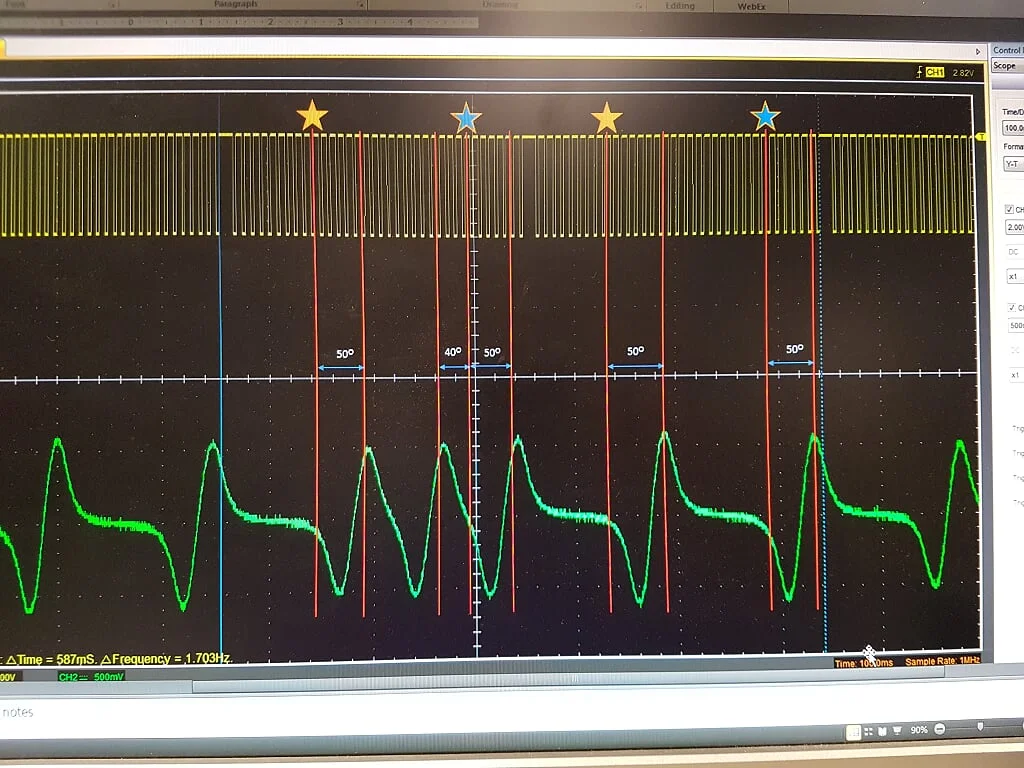This screenshot has height=768, width=1024.
Task: Click the small arrow above the scope display
Action: (978, 52)
